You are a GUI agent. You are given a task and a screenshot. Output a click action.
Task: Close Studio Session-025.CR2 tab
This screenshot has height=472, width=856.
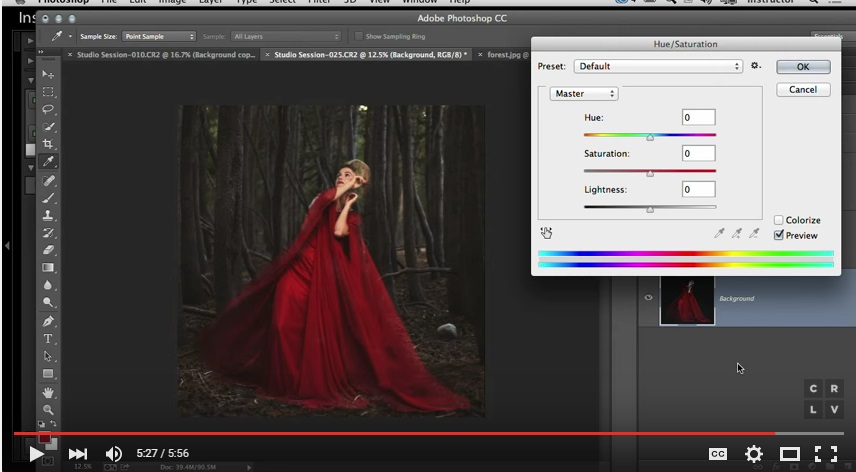click(x=267, y=55)
